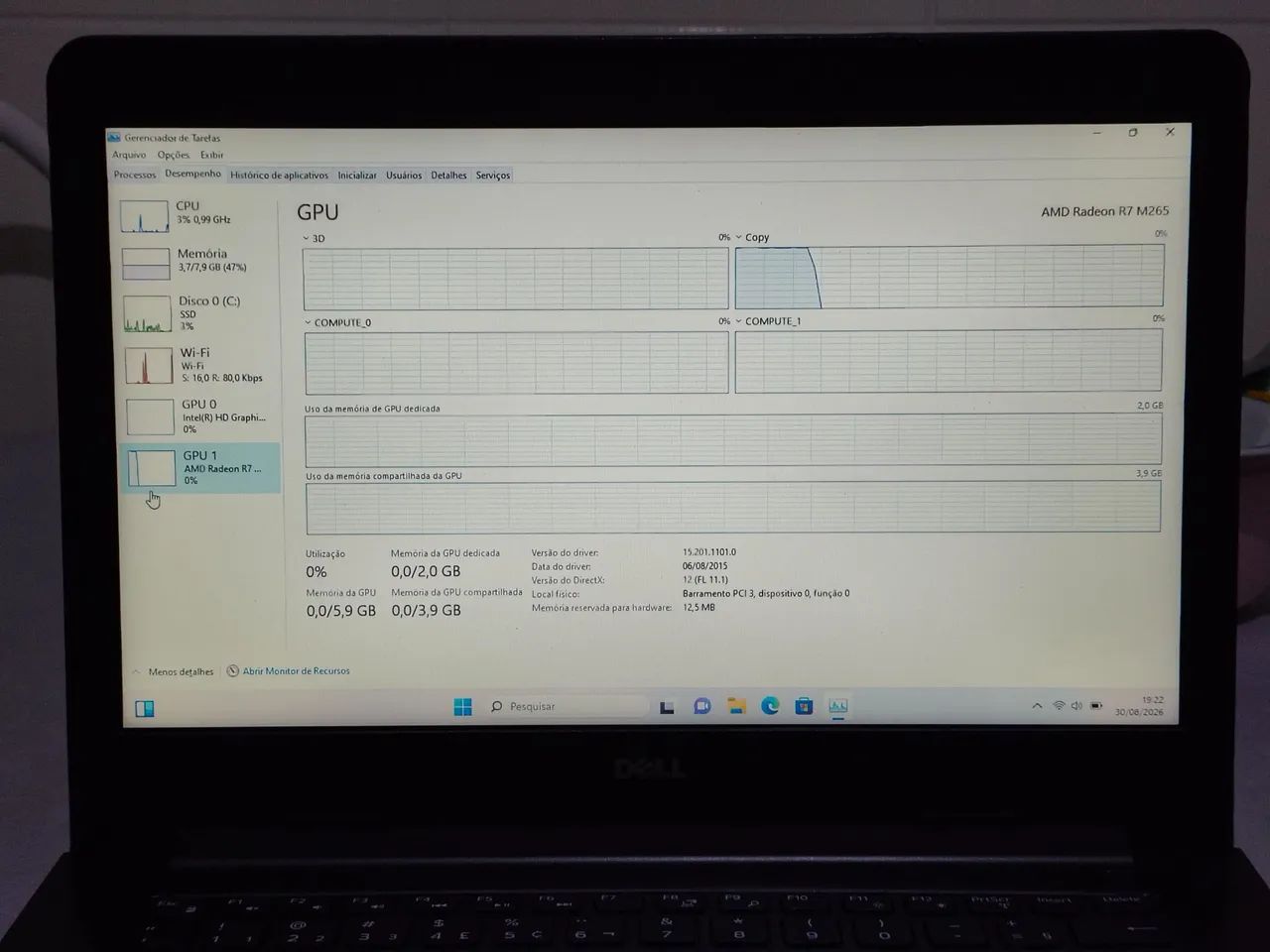Screen dimensions: 1270x952
Task: Click Task Manager icon on taskbar
Action: (838, 706)
